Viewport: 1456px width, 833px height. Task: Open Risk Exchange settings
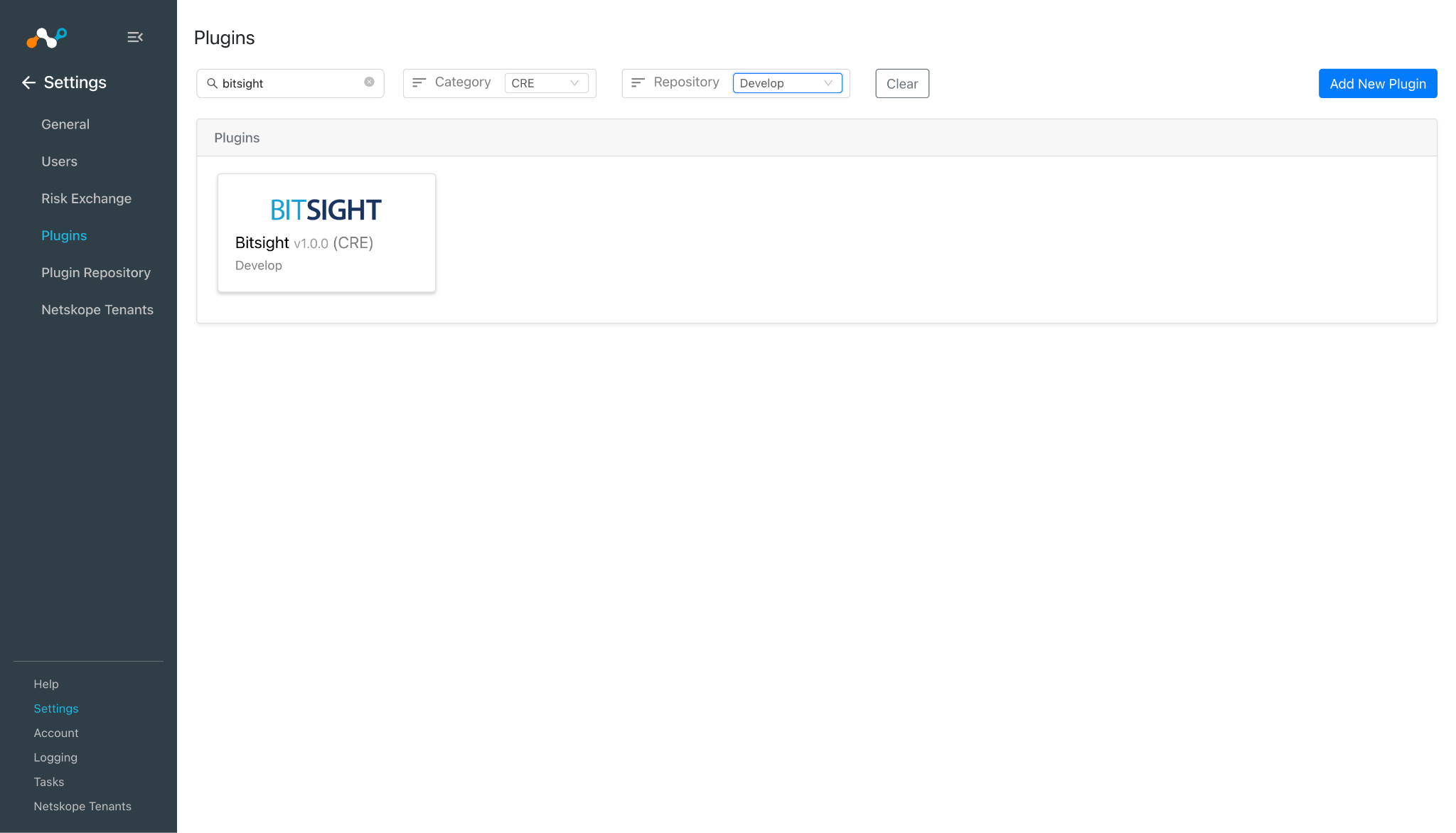pyautogui.click(x=86, y=198)
